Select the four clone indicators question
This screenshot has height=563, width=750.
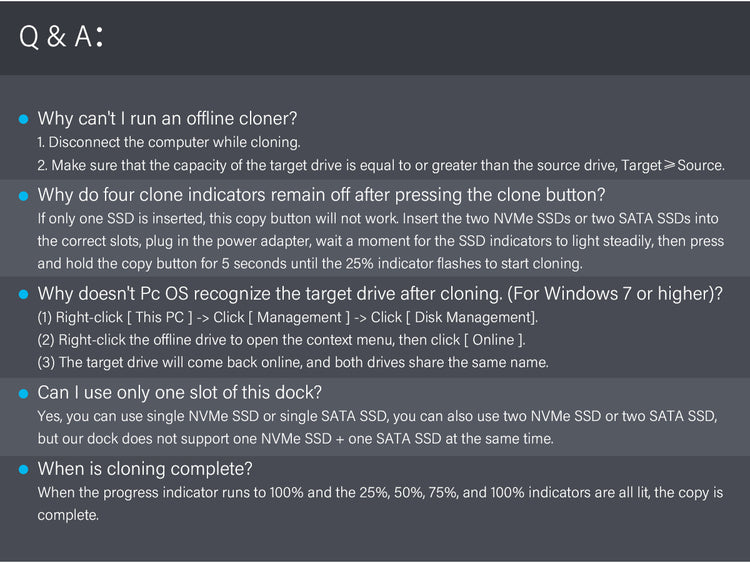321,195
